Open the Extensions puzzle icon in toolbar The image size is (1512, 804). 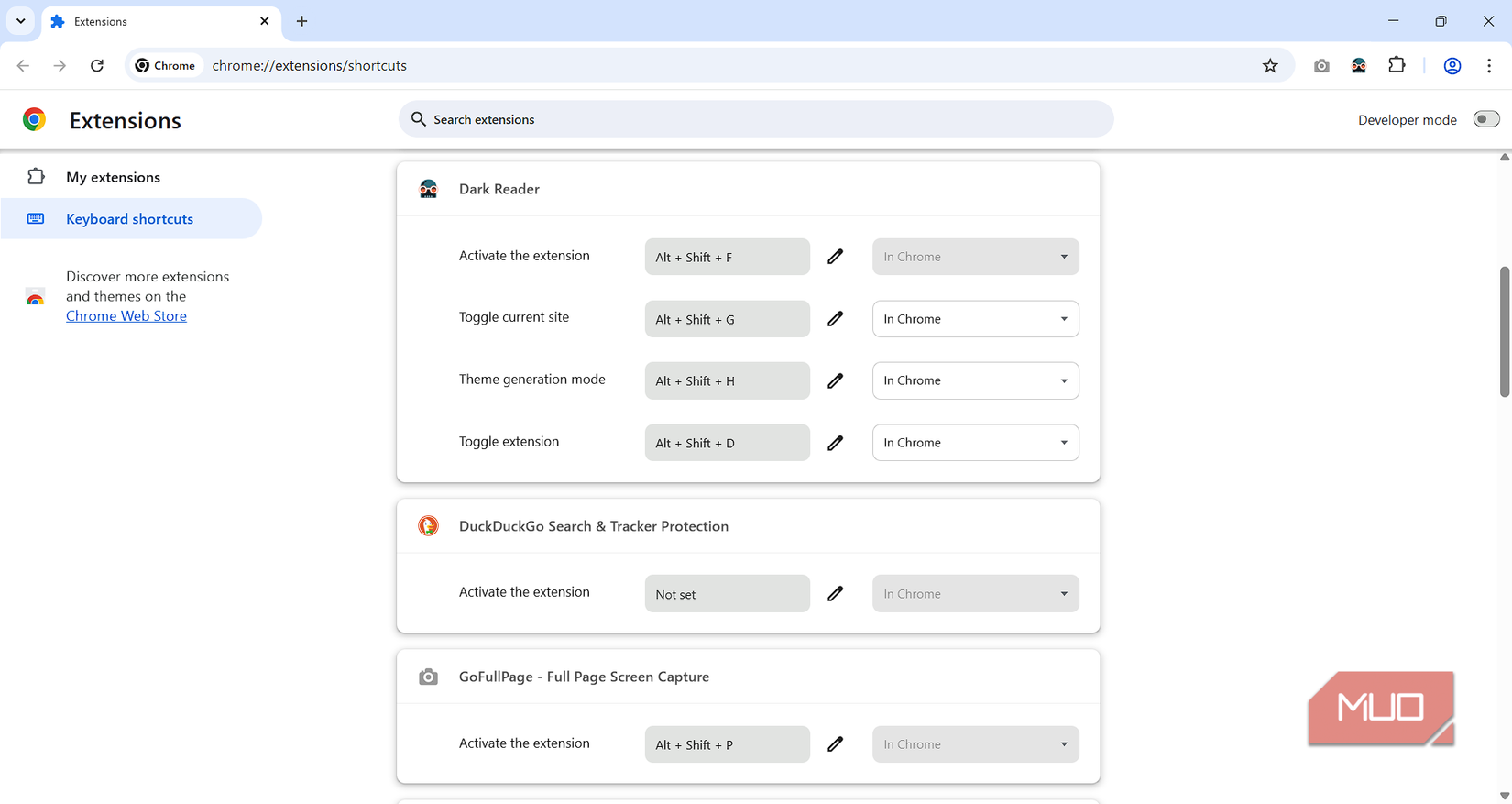click(x=1397, y=65)
